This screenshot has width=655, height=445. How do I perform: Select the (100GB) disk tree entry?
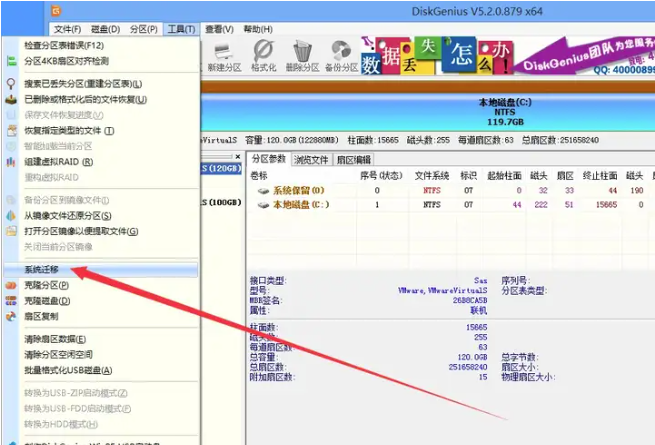pyautogui.click(x=221, y=202)
